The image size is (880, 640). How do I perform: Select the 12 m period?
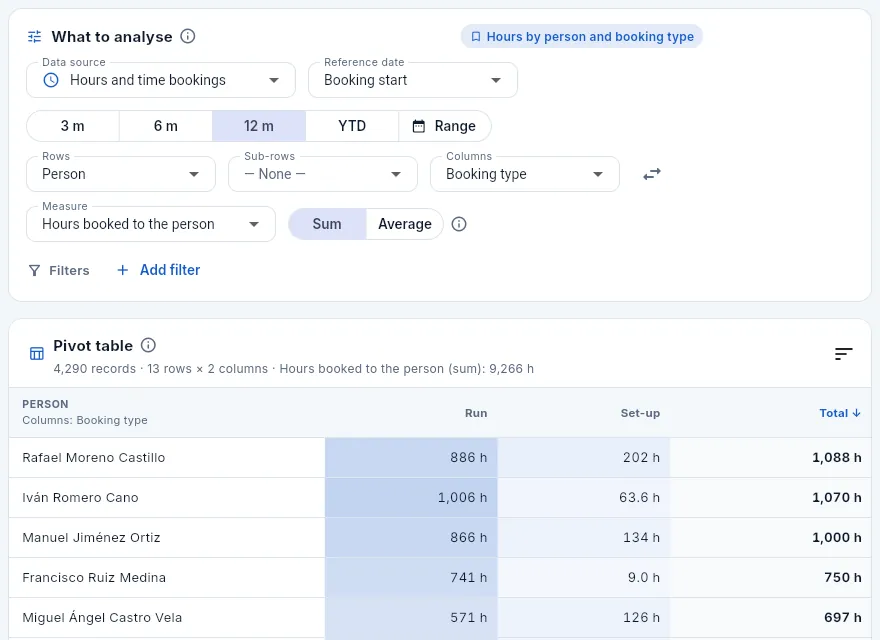click(x=259, y=126)
